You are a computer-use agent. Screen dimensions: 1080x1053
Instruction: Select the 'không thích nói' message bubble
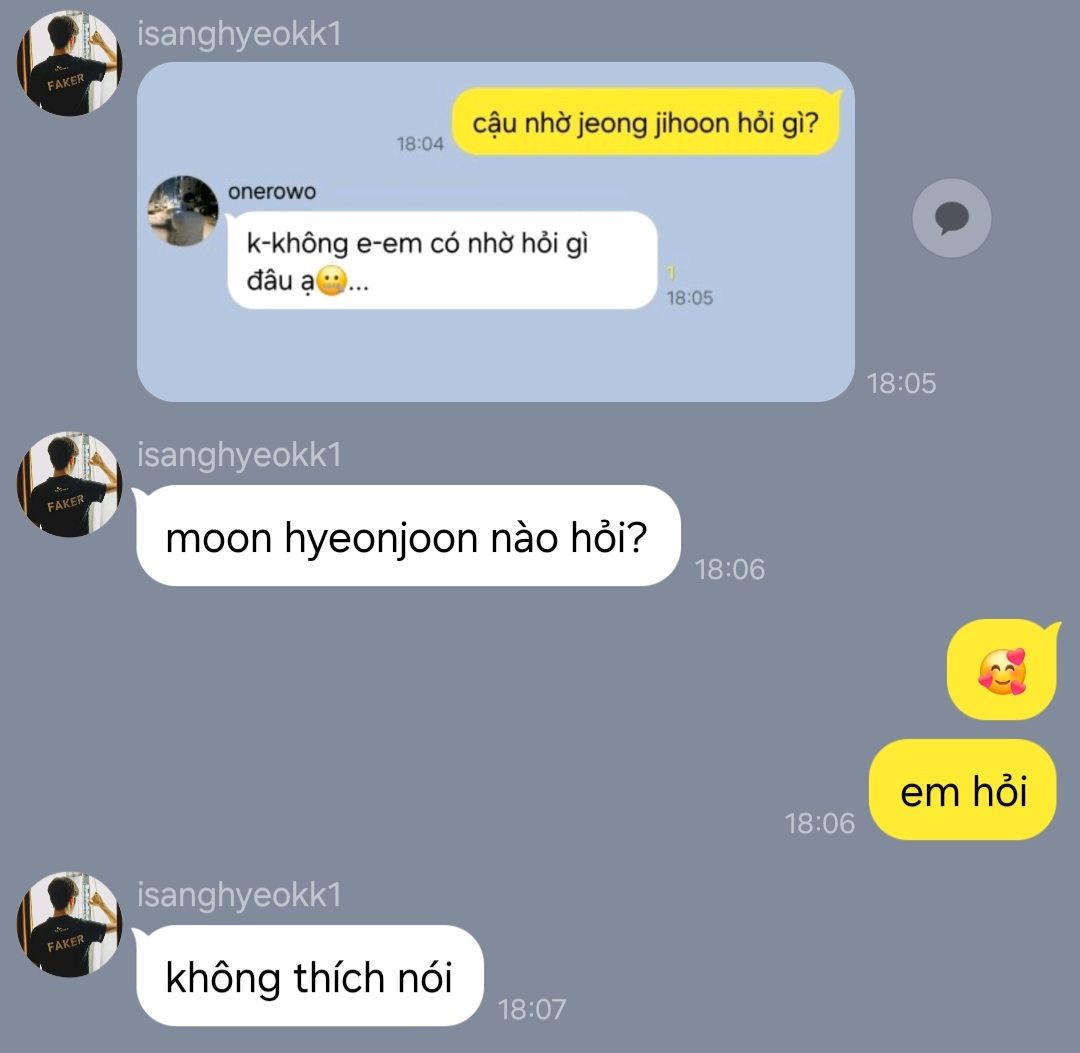(309, 976)
